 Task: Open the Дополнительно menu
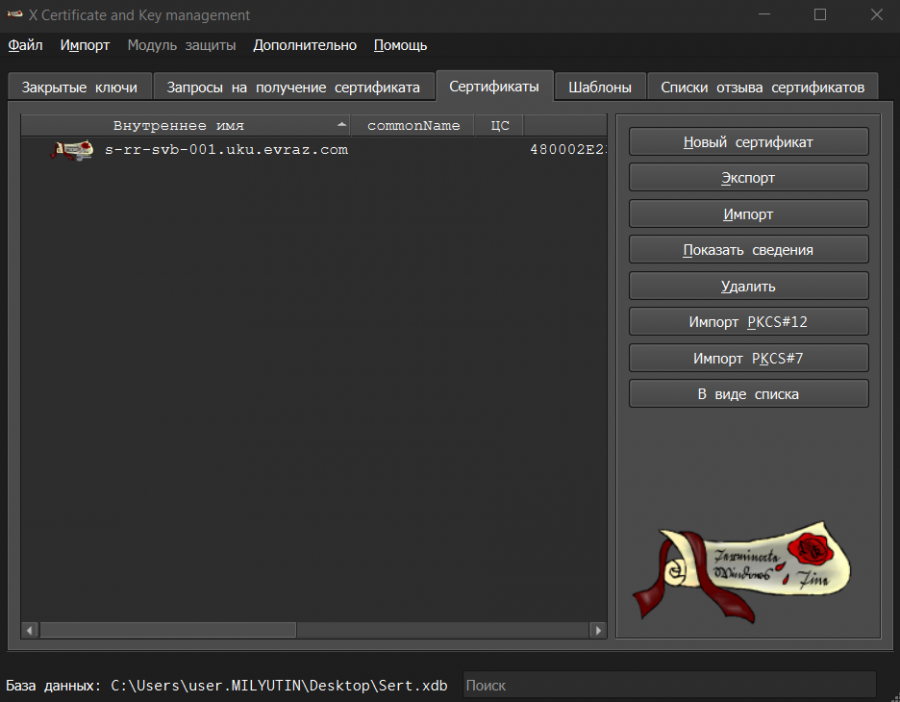(x=304, y=45)
